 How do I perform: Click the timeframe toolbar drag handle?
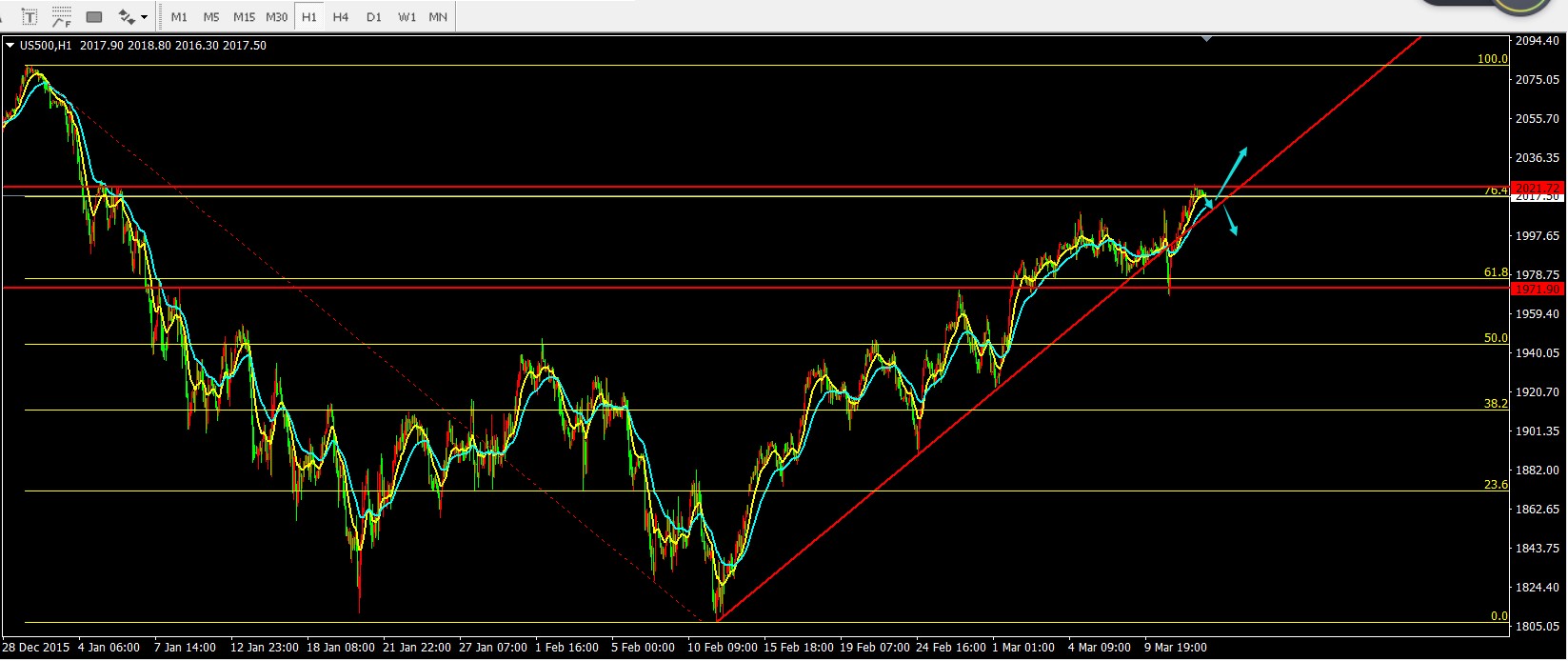pyautogui.click(x=161, y=17)
